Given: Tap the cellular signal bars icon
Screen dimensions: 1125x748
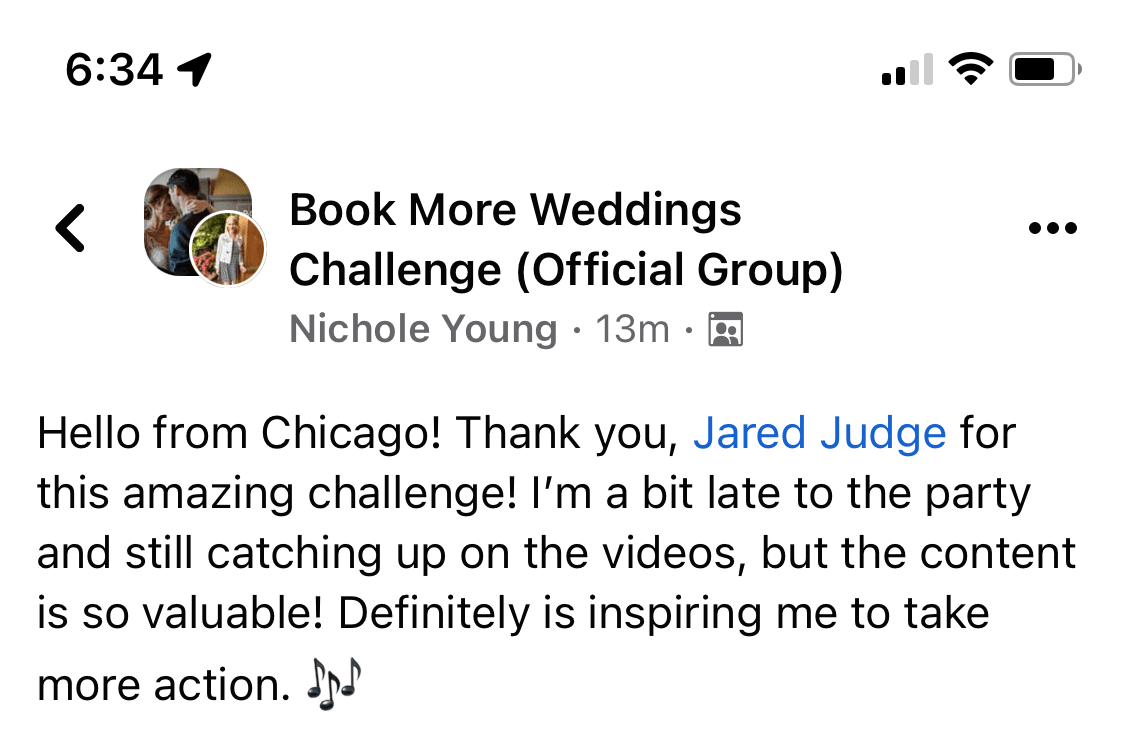Looking at the screenshot, I should 907,70.
